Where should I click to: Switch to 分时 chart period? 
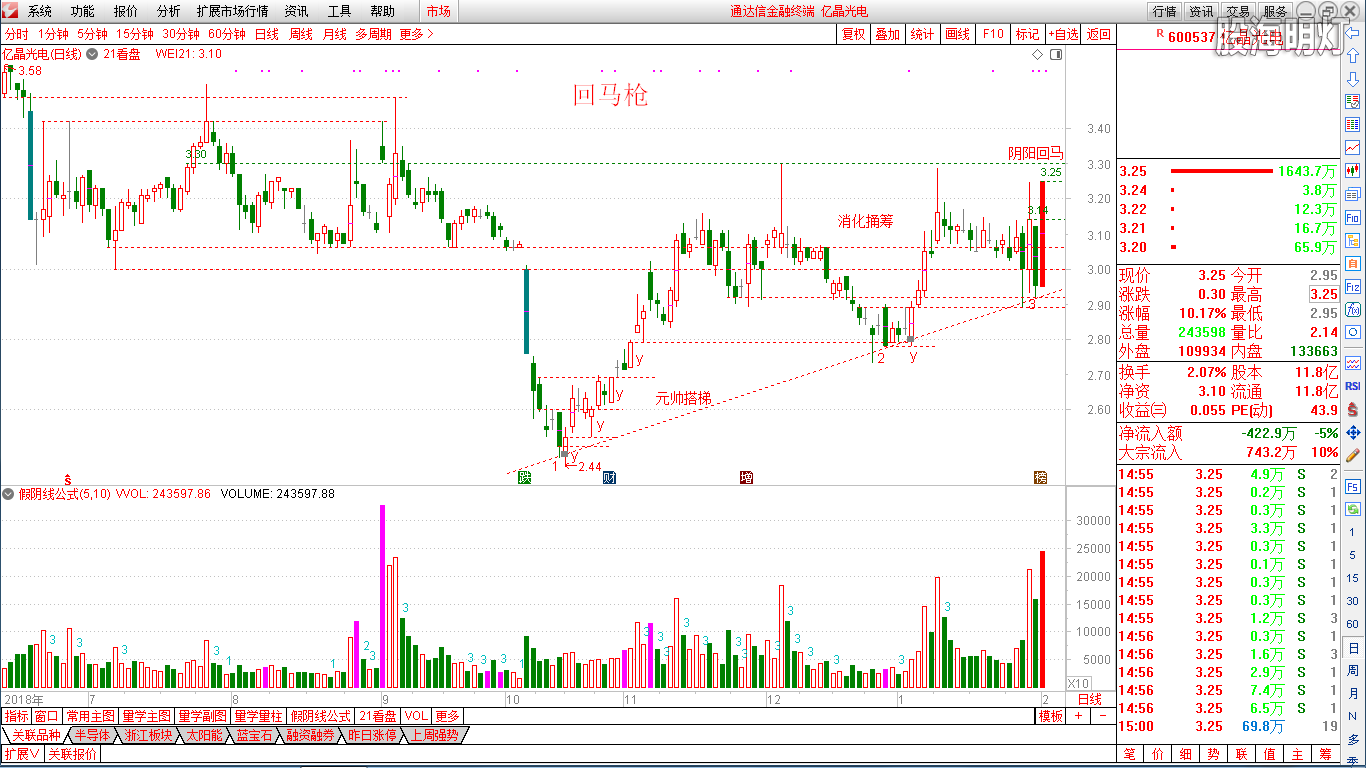(x=16, y=34)
